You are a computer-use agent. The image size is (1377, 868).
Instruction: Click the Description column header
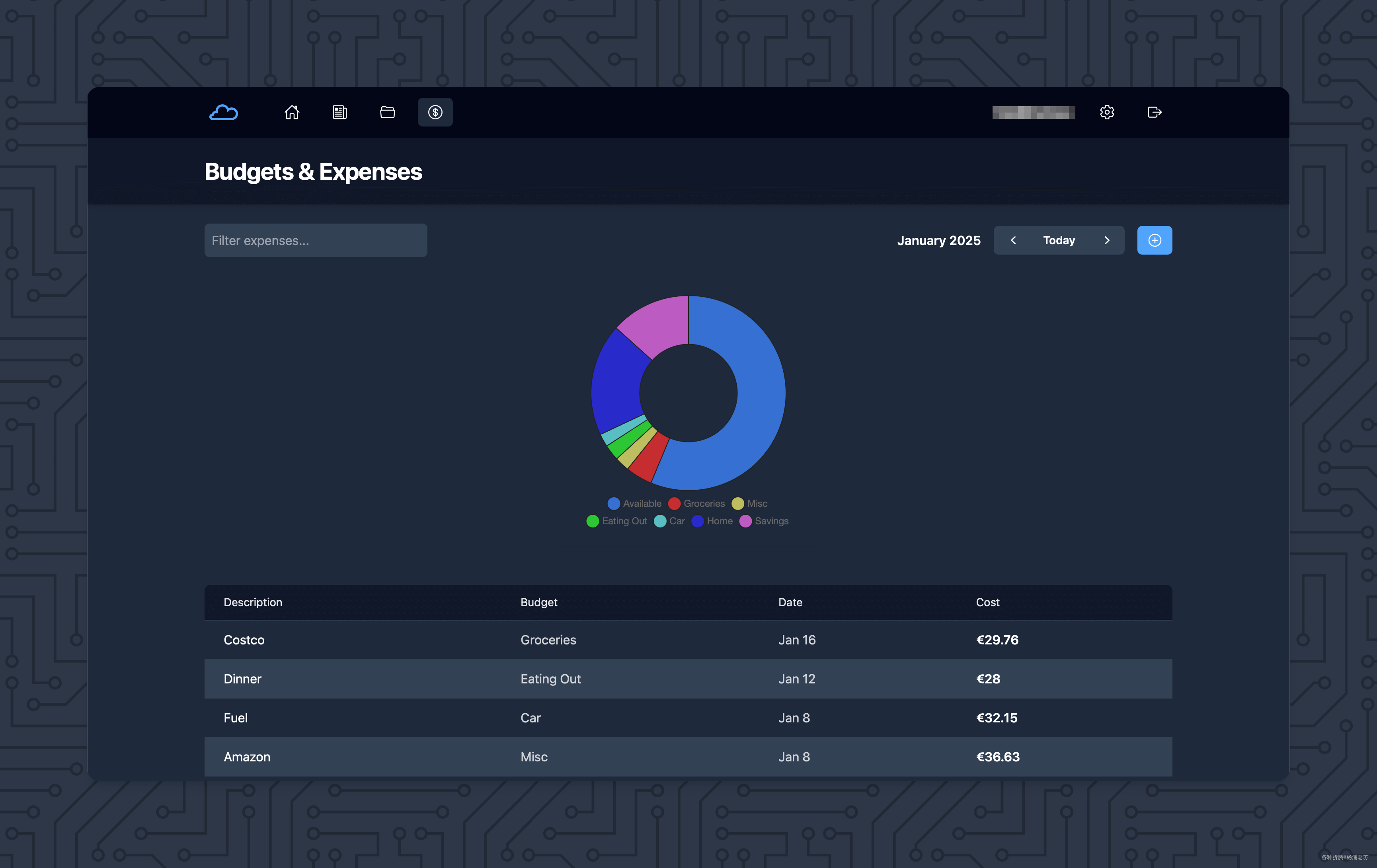point(253,602)
